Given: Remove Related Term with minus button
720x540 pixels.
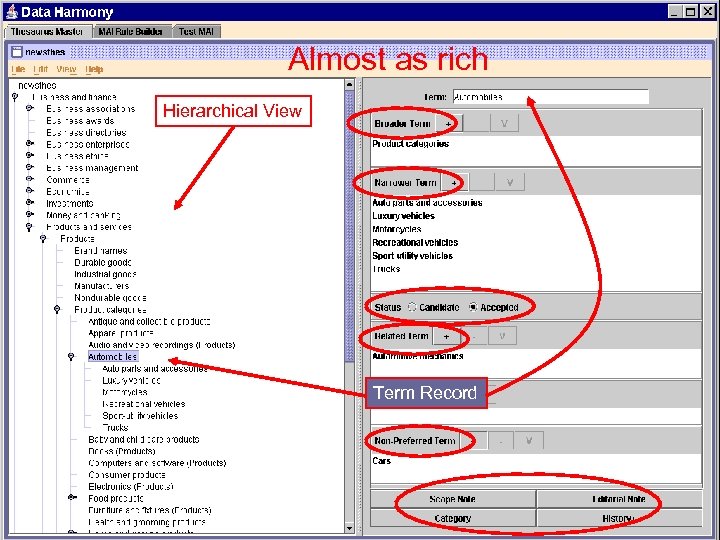Looking at the screenshot, I should pyautogui.click(x=473, y=336).
